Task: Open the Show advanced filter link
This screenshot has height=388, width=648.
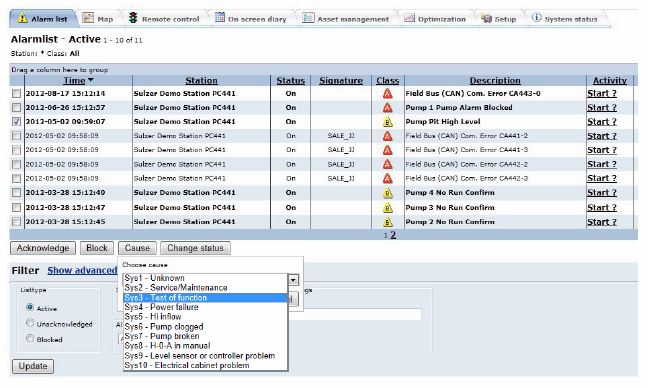Action: click(82, 270)
